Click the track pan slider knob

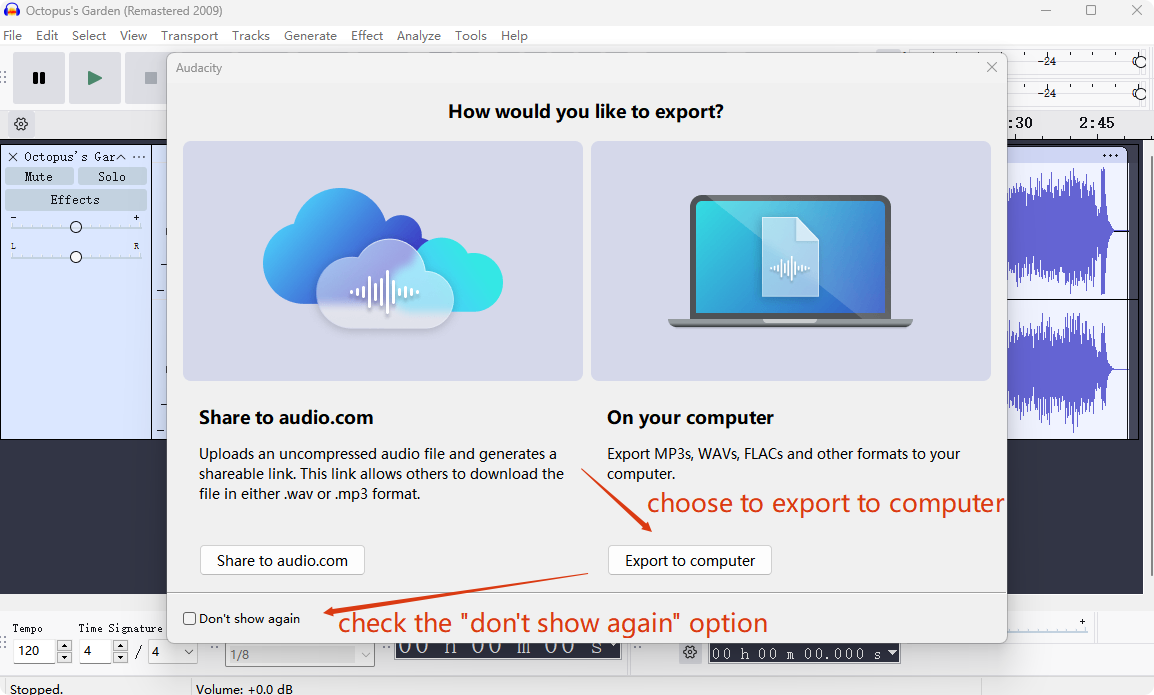point(76,257)
